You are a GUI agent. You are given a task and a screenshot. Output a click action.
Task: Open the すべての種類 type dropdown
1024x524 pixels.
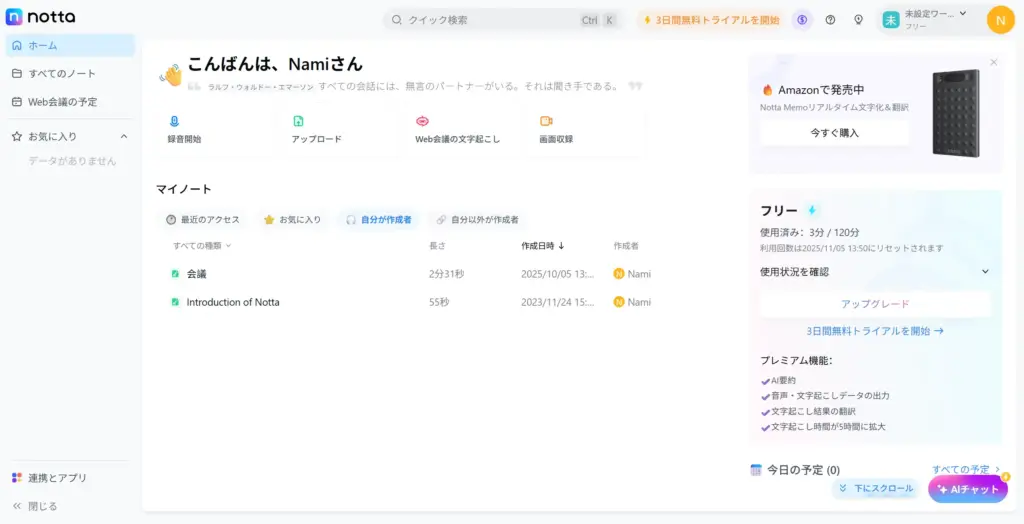click(x=202, y=246)
